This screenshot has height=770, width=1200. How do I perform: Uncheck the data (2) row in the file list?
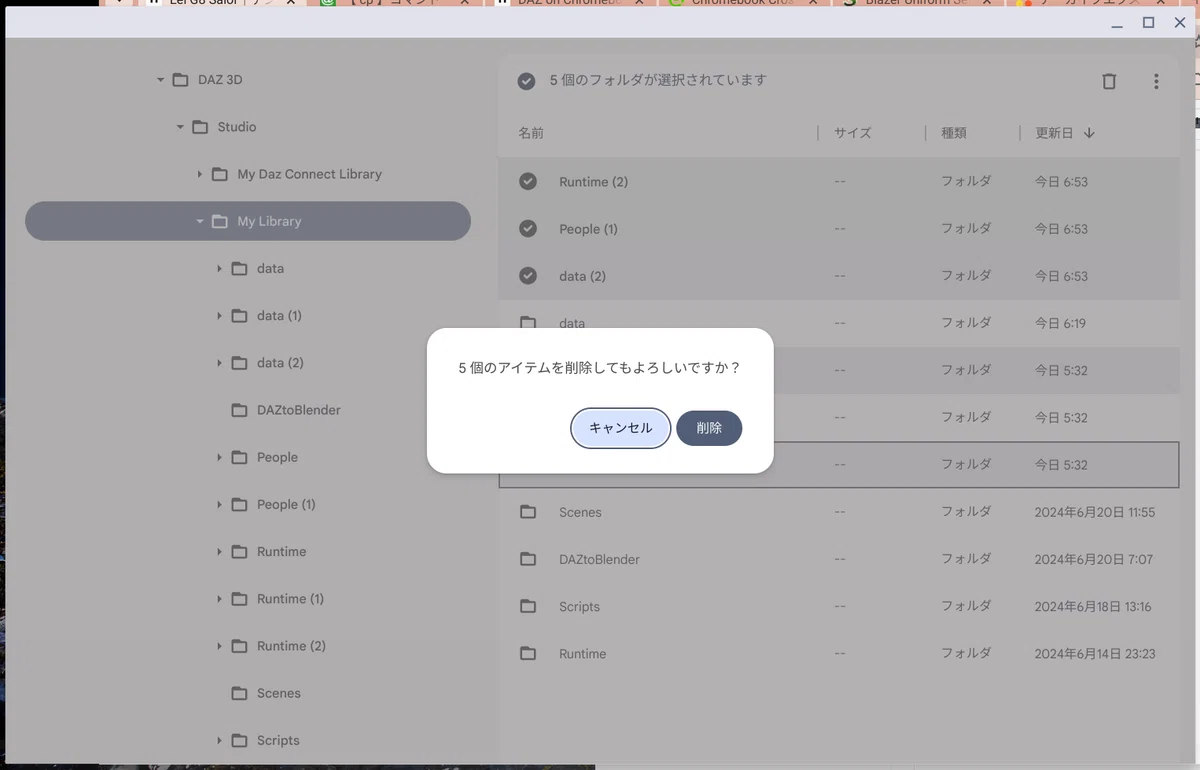pyautogui.click(x=528, y=276)
